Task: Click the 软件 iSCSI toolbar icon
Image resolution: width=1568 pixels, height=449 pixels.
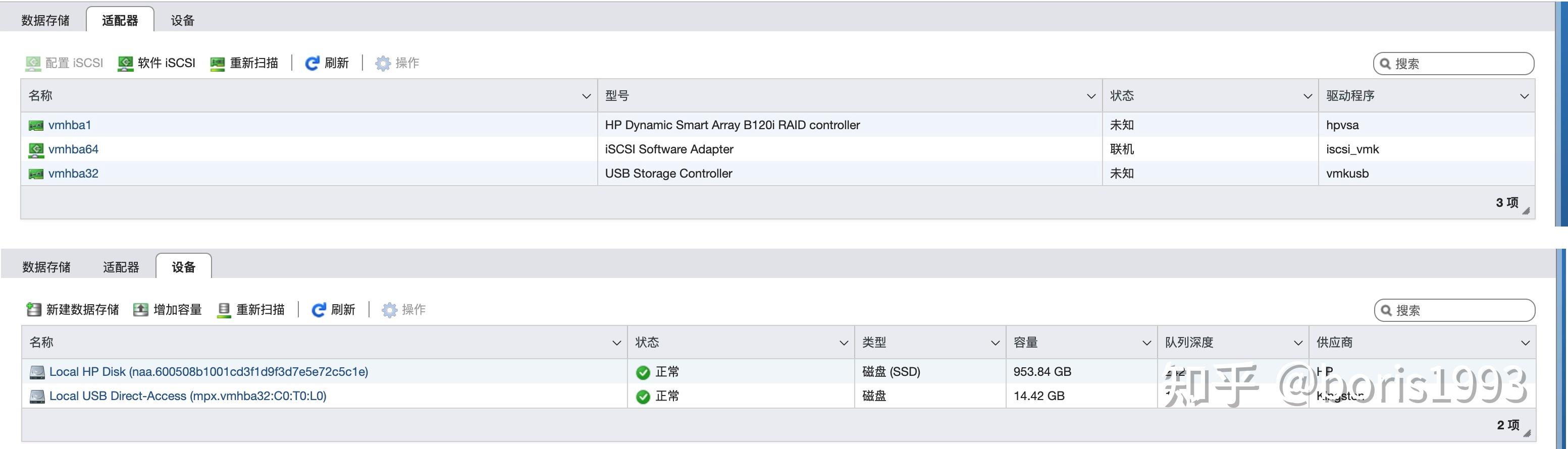Action: point(125,63)
